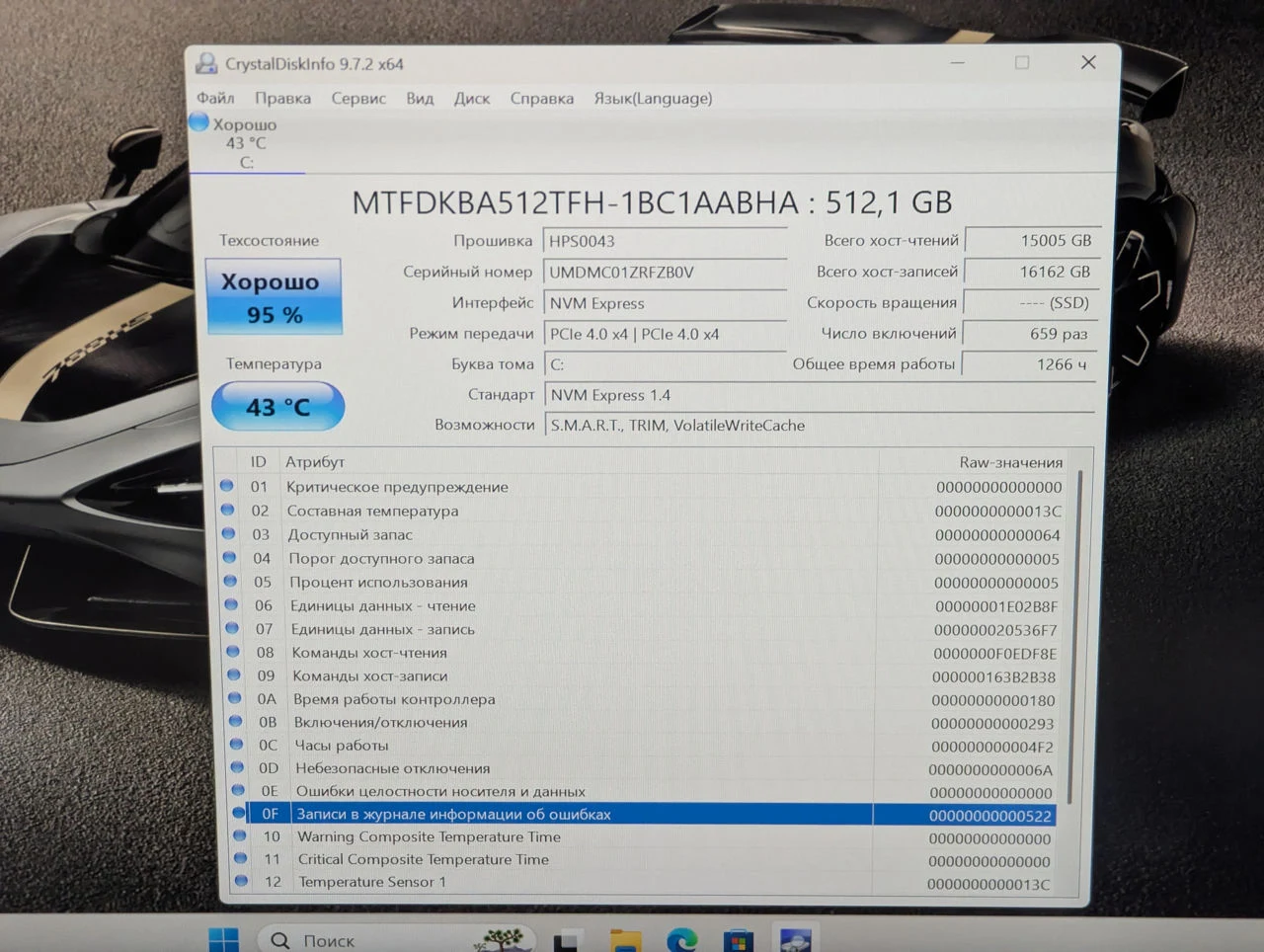Open File Explorer from the taskbar

(x=625, y=940)
